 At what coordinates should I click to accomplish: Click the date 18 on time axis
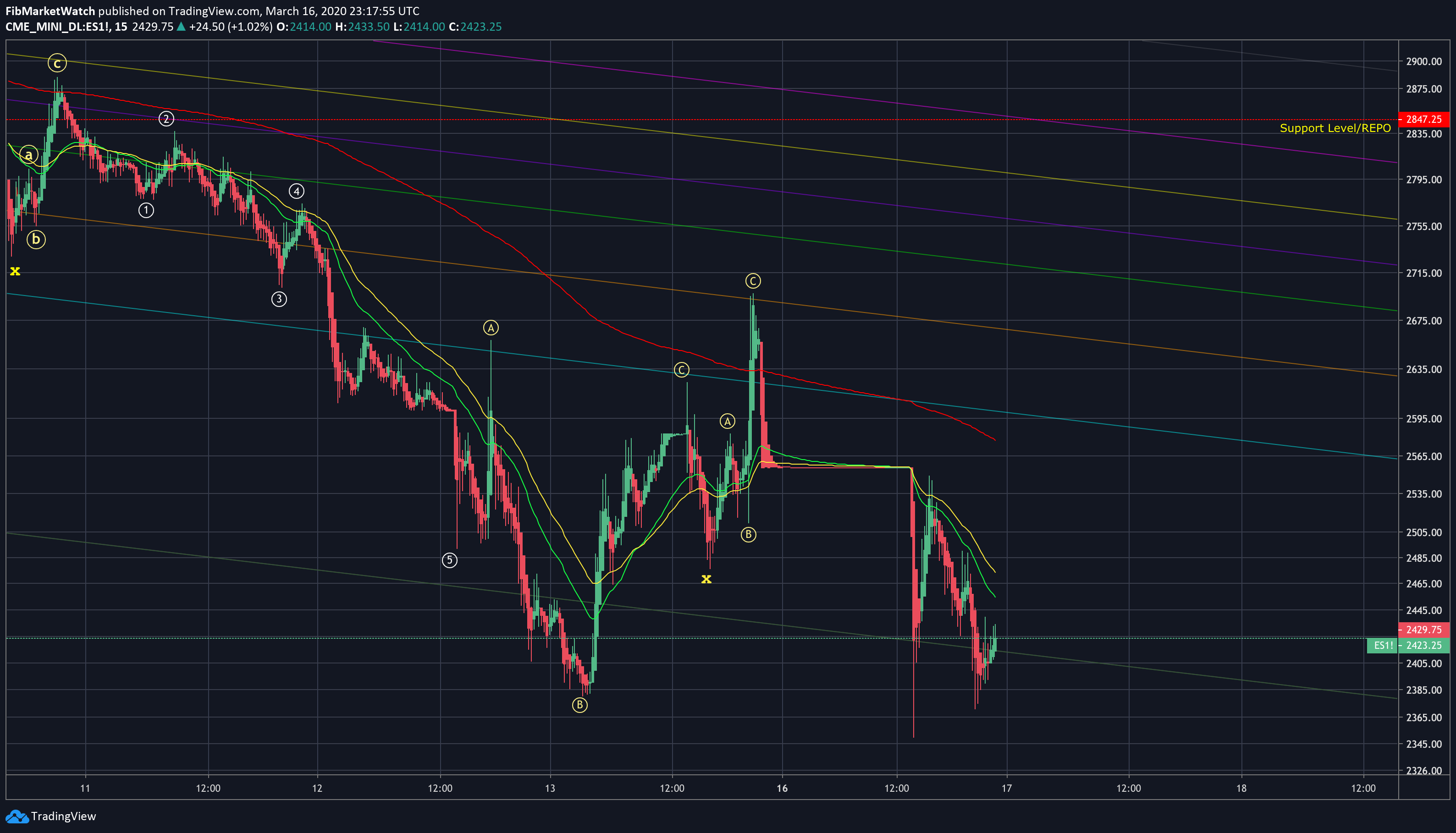pos(1241,789)
